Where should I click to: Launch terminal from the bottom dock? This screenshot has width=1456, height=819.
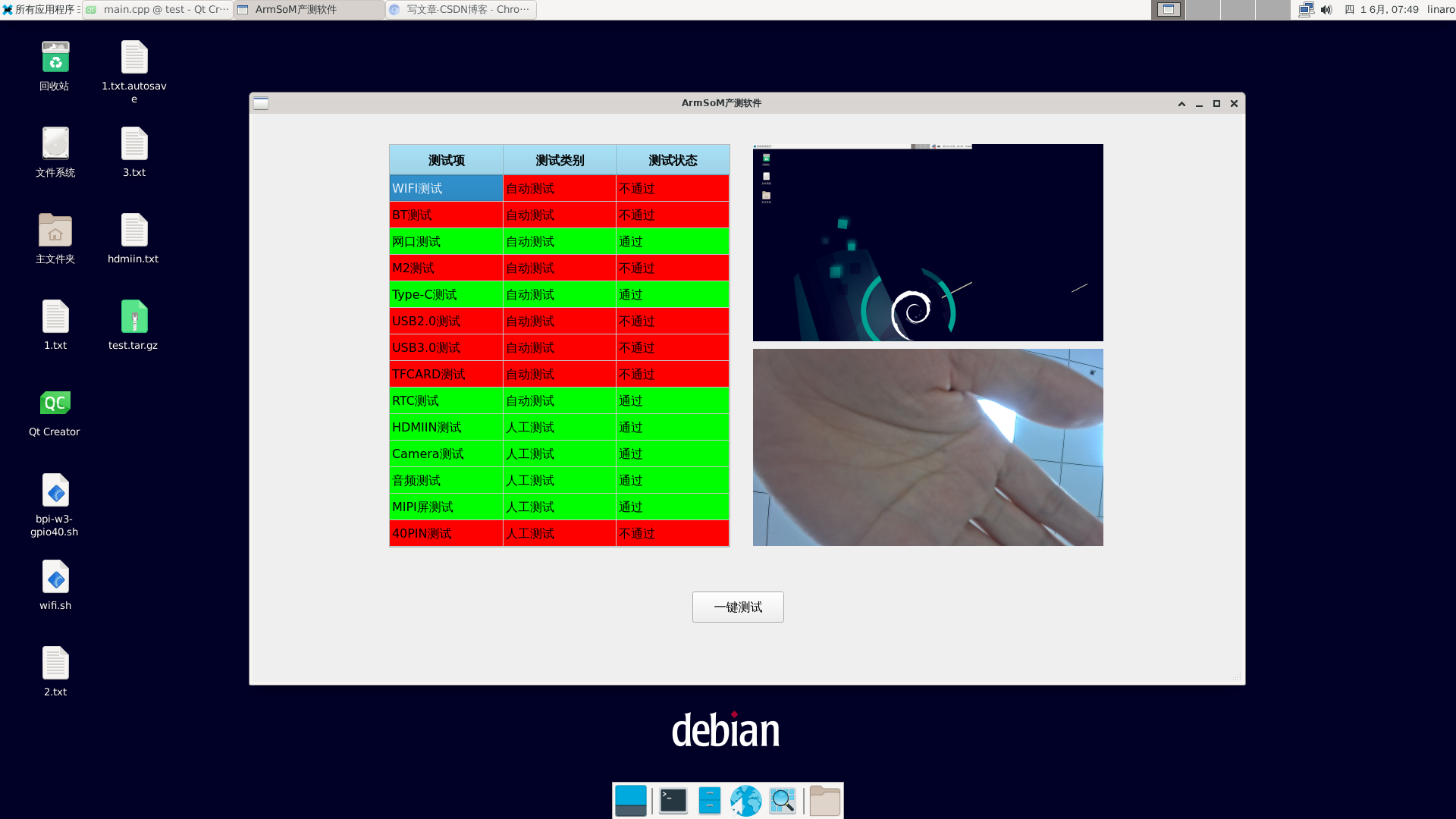pyautogui.click(x=673, y=801)
